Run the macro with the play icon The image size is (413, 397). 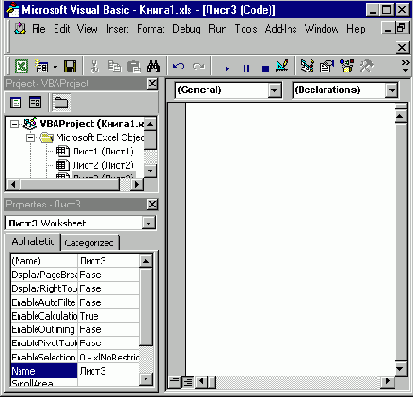pyautogui.click(x=227, y=68)
